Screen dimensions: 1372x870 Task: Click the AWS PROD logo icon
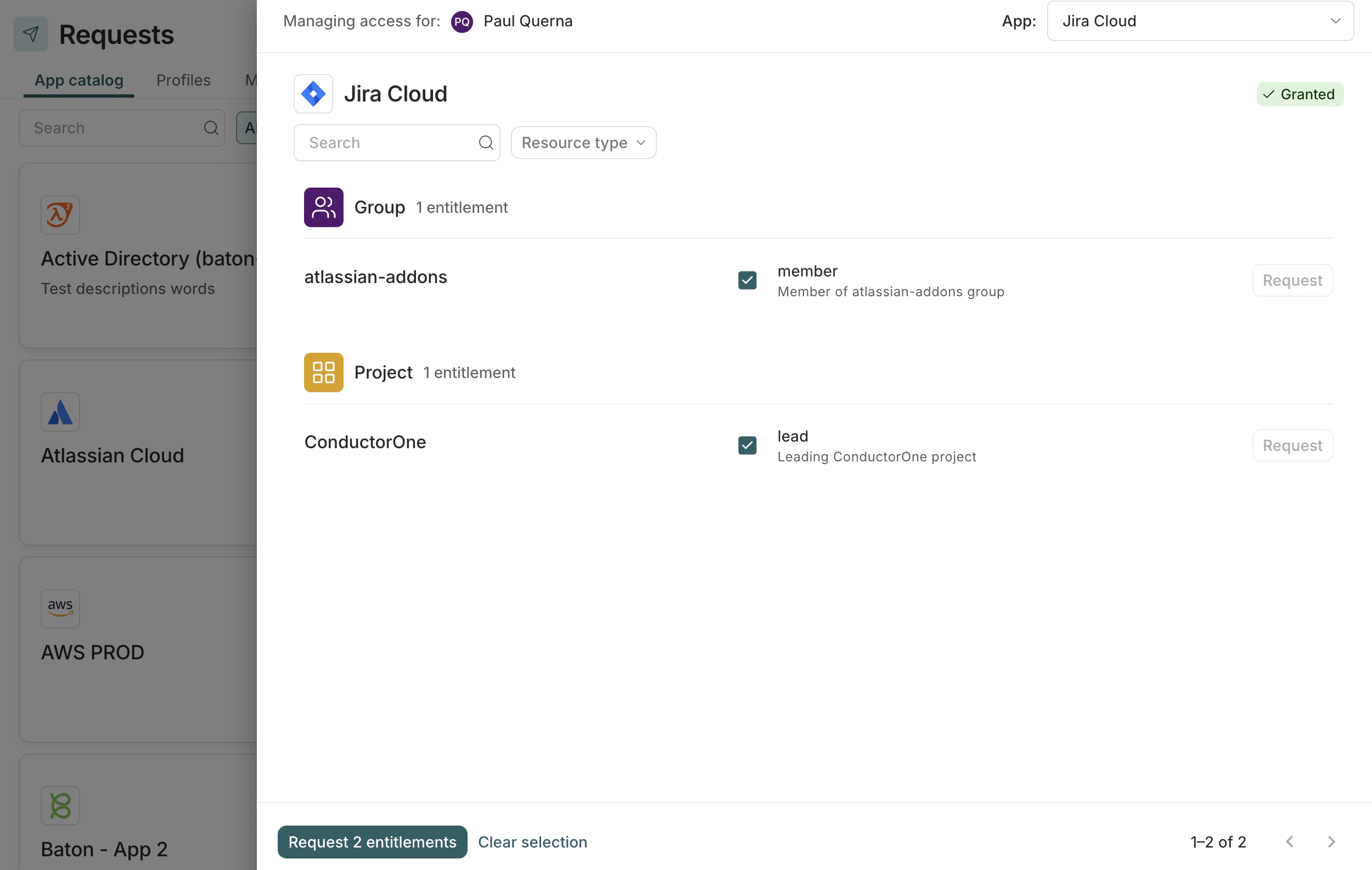click(x=60, y=609)
